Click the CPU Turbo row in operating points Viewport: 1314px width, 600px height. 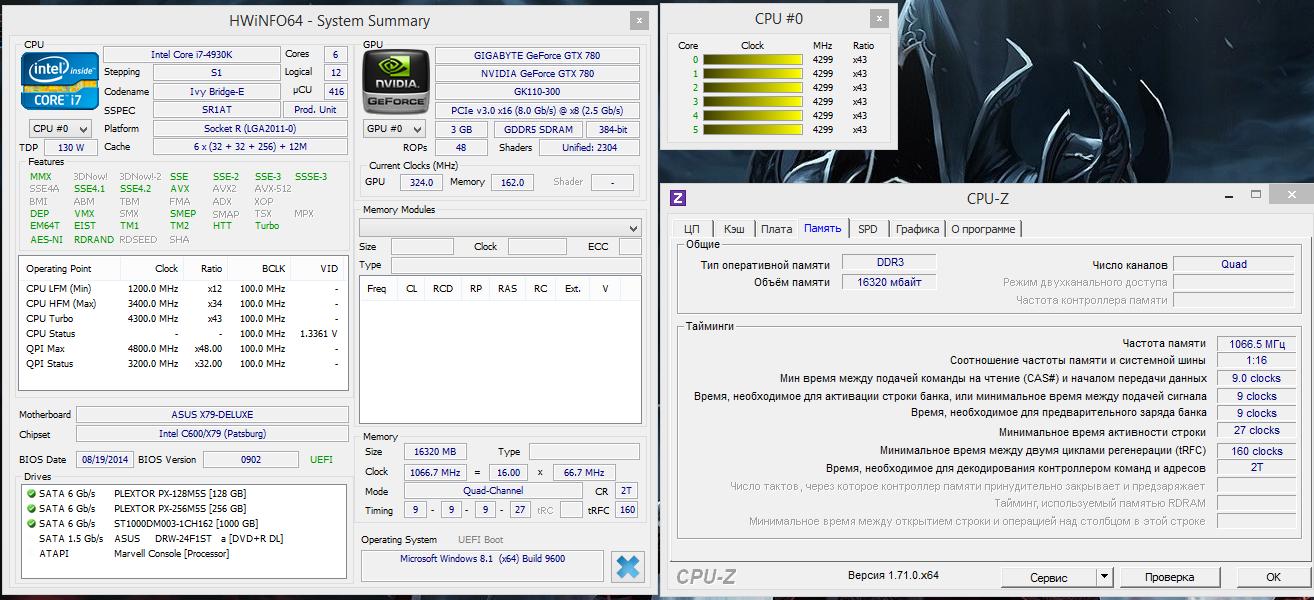tap(183, 318)
